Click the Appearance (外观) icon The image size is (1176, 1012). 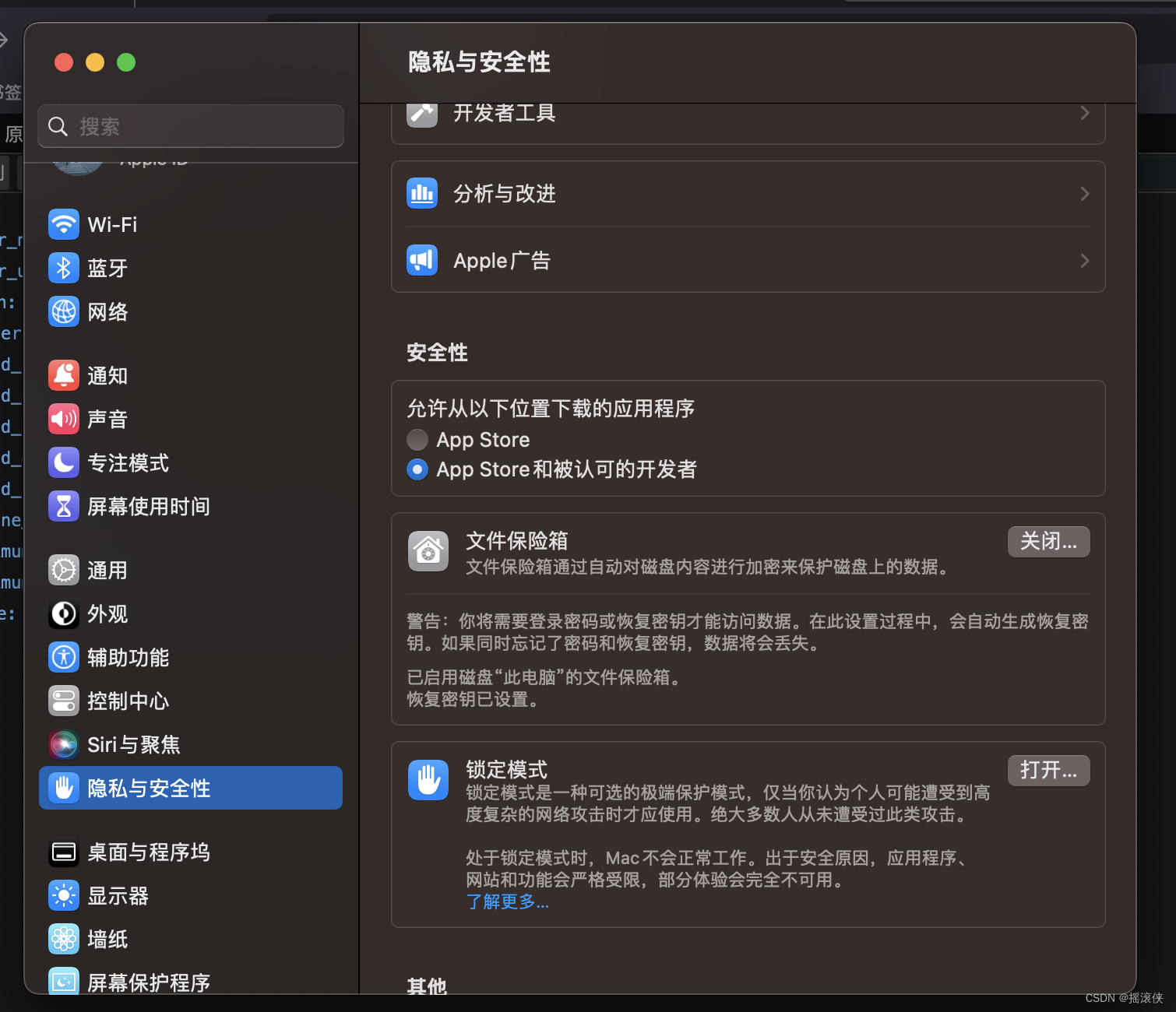pyautogui.click(x=64, y=614)
